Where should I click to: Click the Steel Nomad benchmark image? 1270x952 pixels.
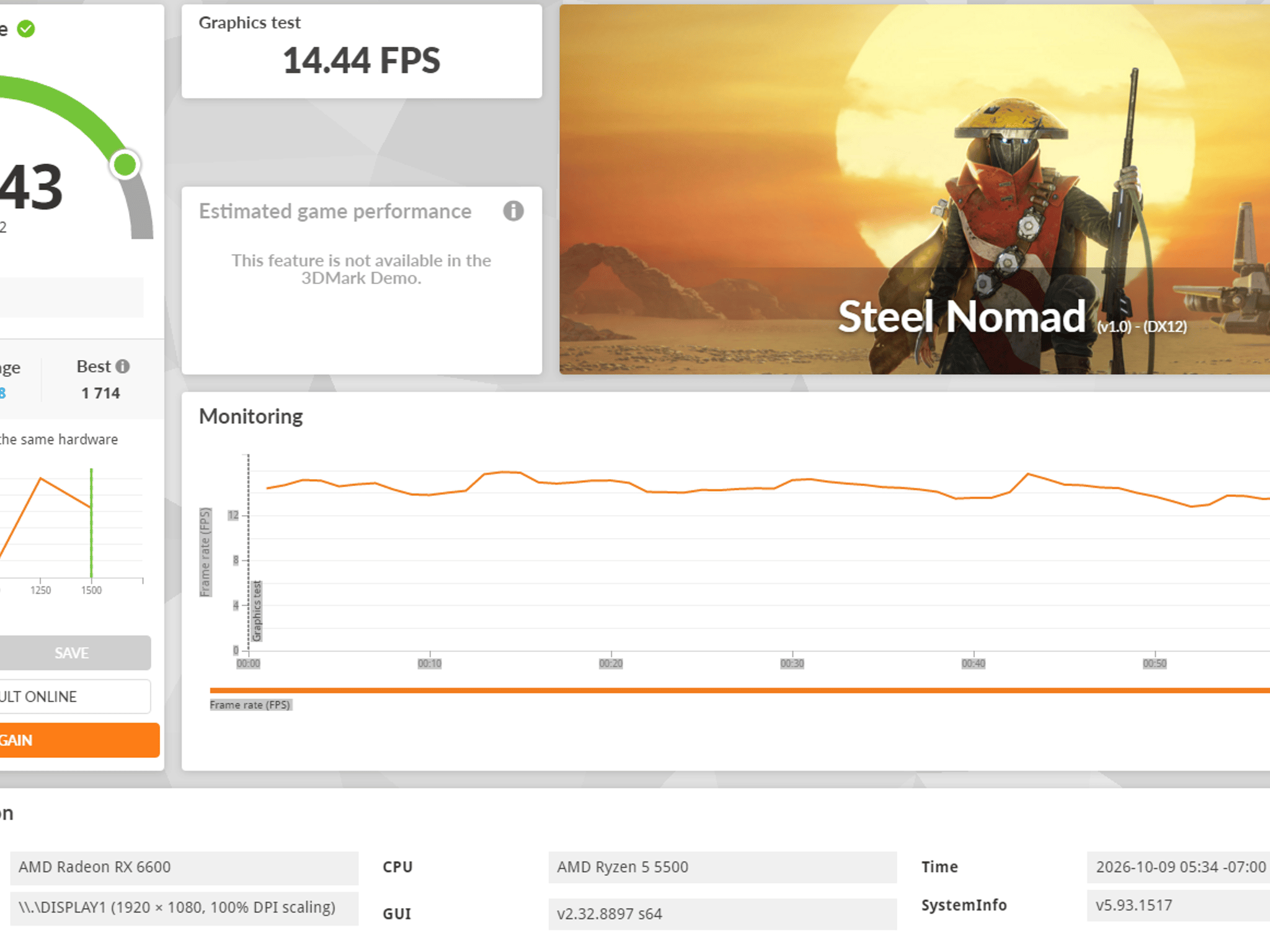pyautogui.click(x=915, y=189)
